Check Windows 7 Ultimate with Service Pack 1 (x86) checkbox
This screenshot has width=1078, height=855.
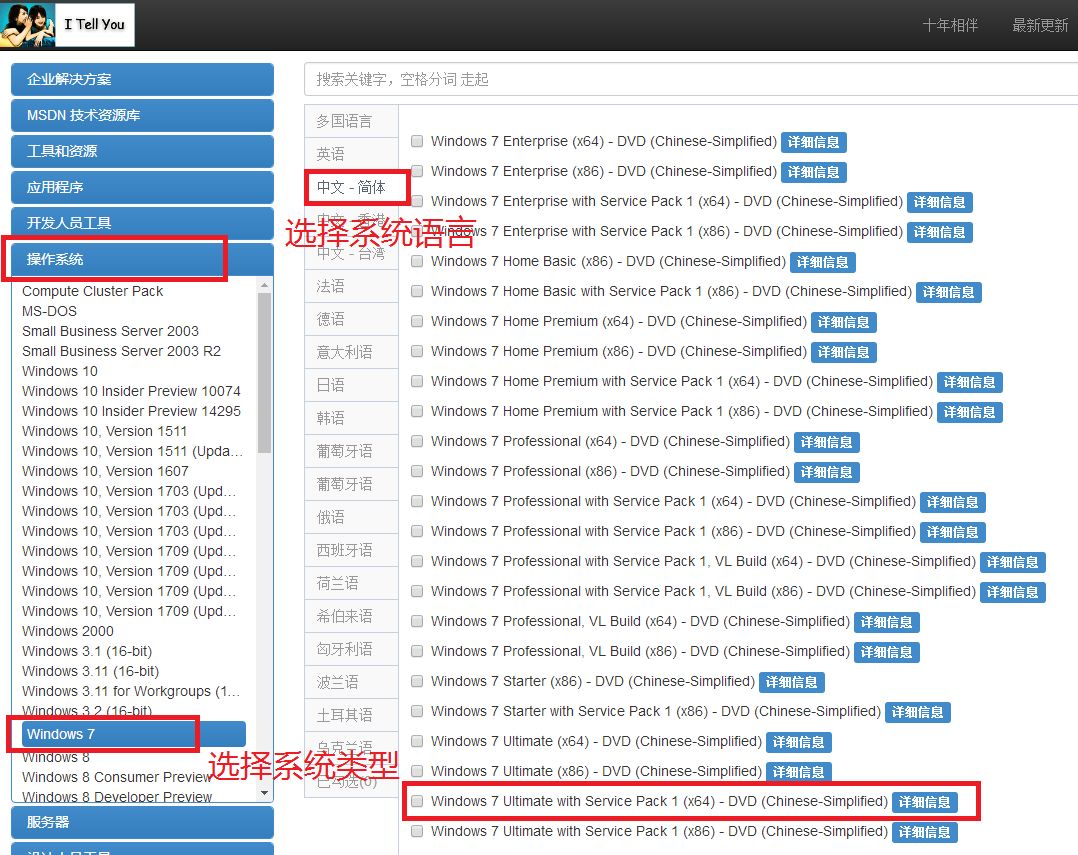[x=417, y=831]
